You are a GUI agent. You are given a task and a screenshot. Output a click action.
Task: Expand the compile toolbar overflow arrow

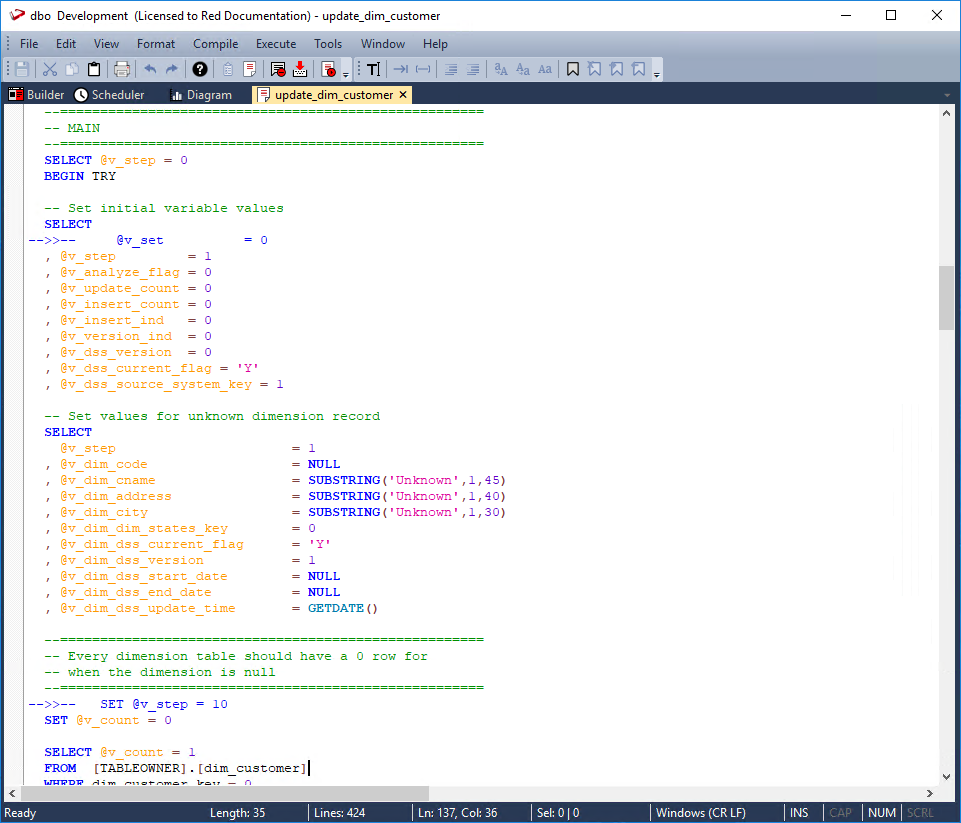point(346,74)
